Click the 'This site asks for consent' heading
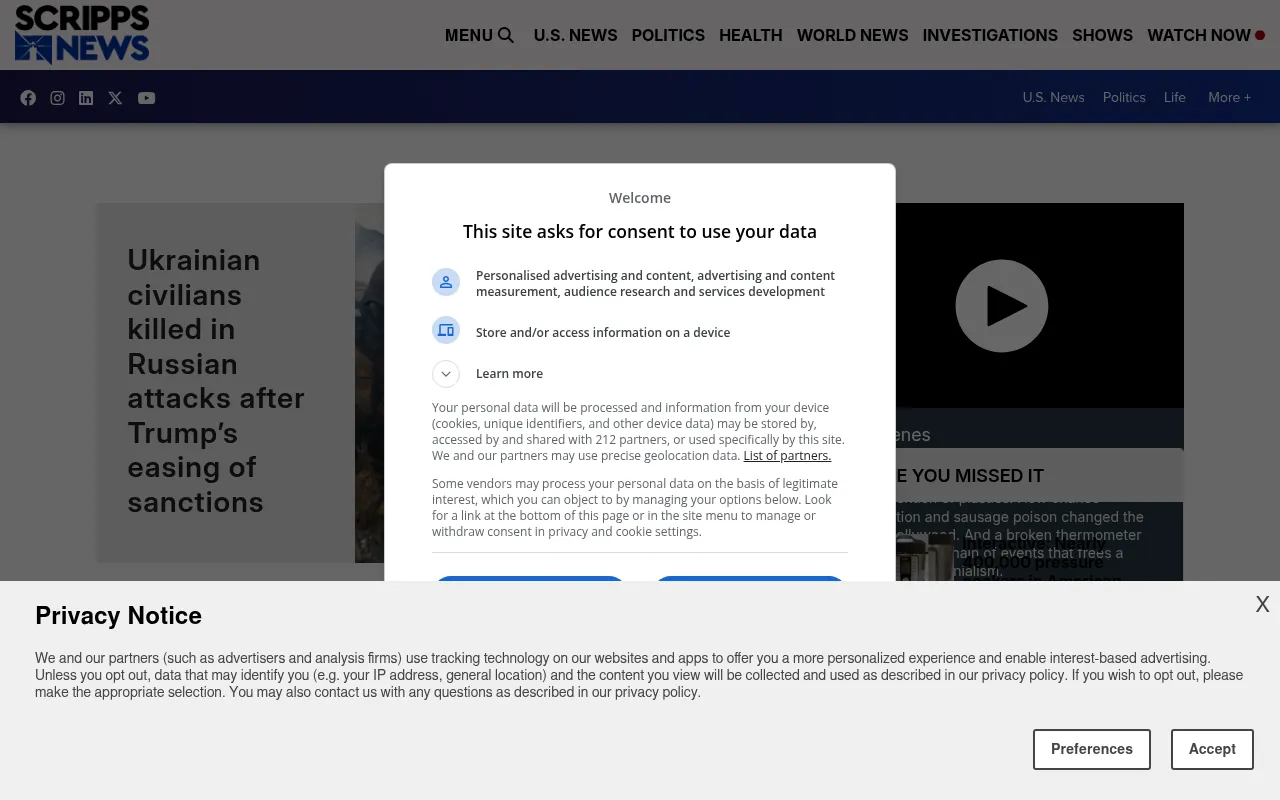This screenshot has width=1280, height=800. pyautogui.click(x=640, y=231)
